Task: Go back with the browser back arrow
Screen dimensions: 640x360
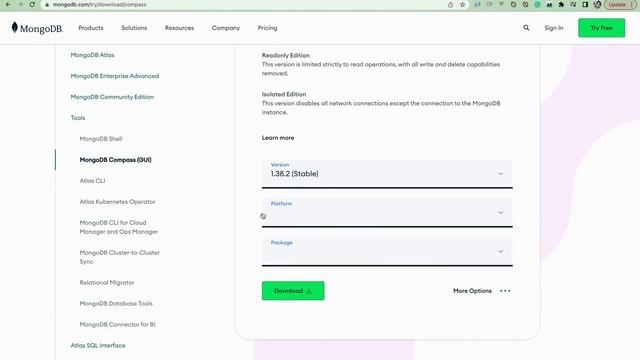Action: 8,4
